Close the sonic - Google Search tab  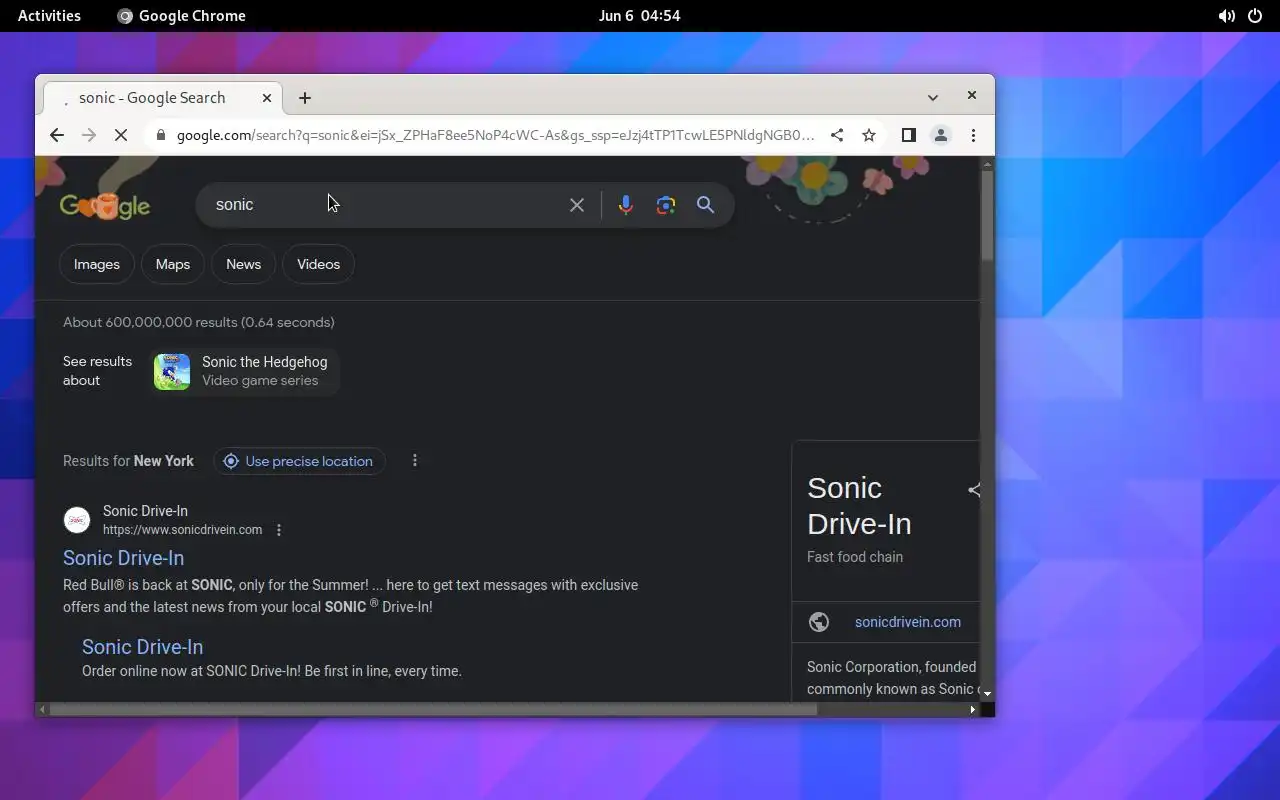[x=267, y=98]
